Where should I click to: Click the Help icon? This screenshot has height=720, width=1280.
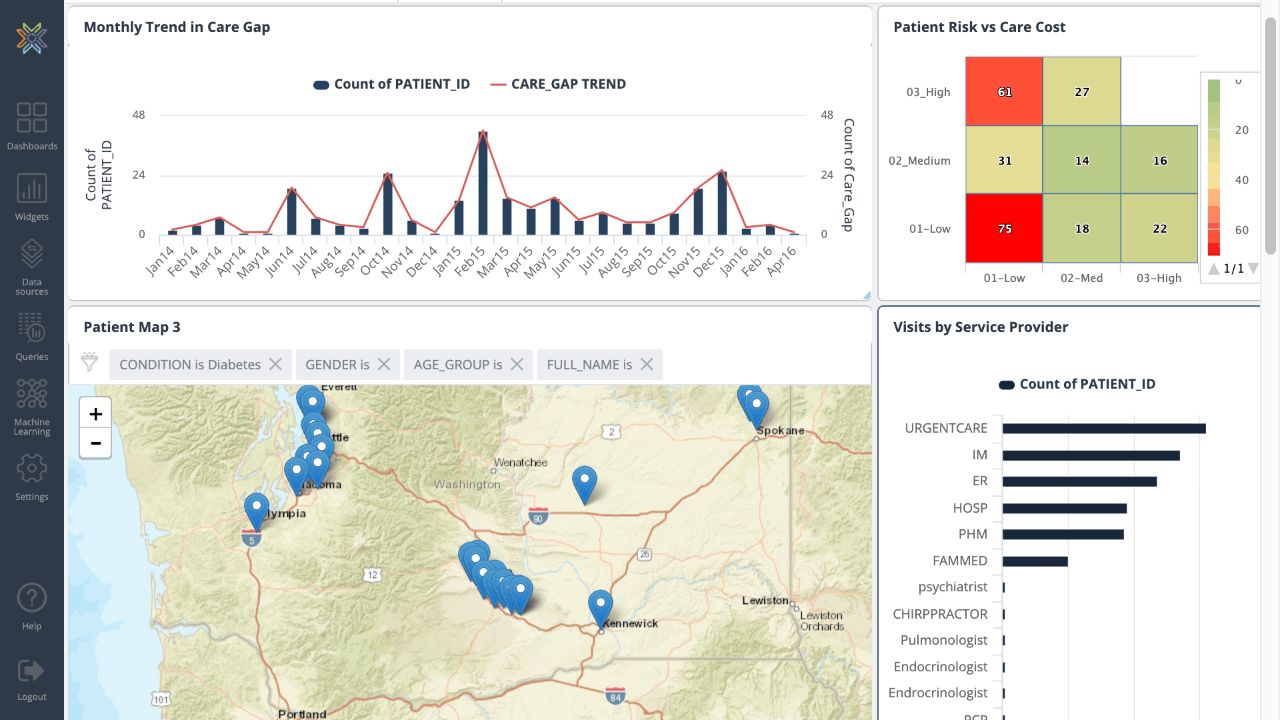point(32,606)
